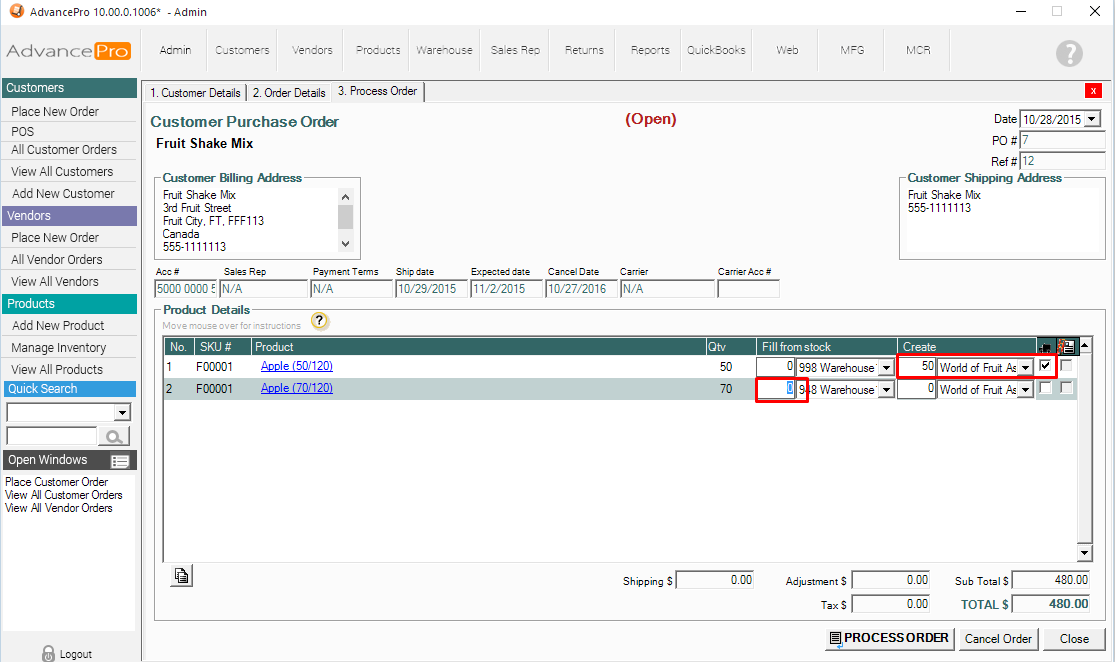Open the 998 Warehouse dropdown in row one
The width and height of the screenshot is (1115, 662).
885,367
